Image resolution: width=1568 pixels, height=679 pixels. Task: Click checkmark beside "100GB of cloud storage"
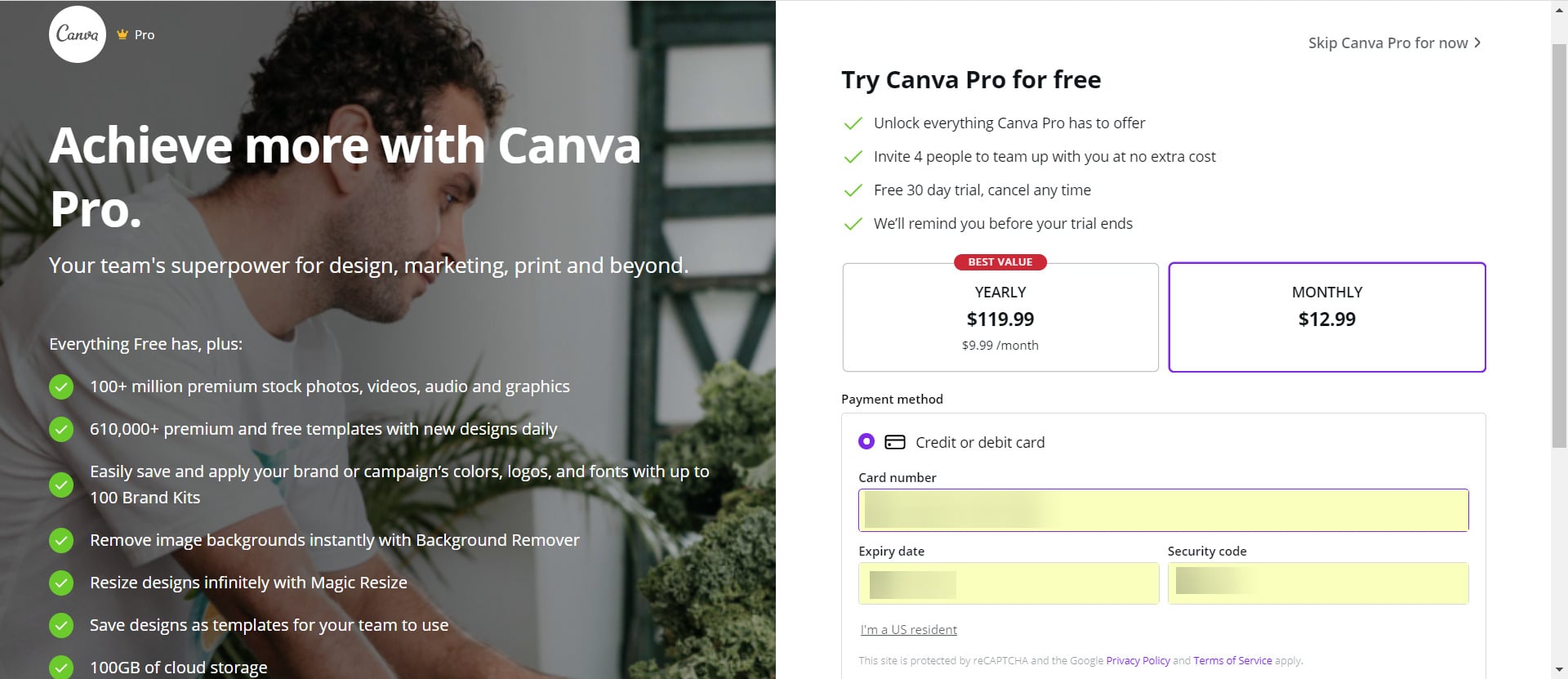(61, 667)
